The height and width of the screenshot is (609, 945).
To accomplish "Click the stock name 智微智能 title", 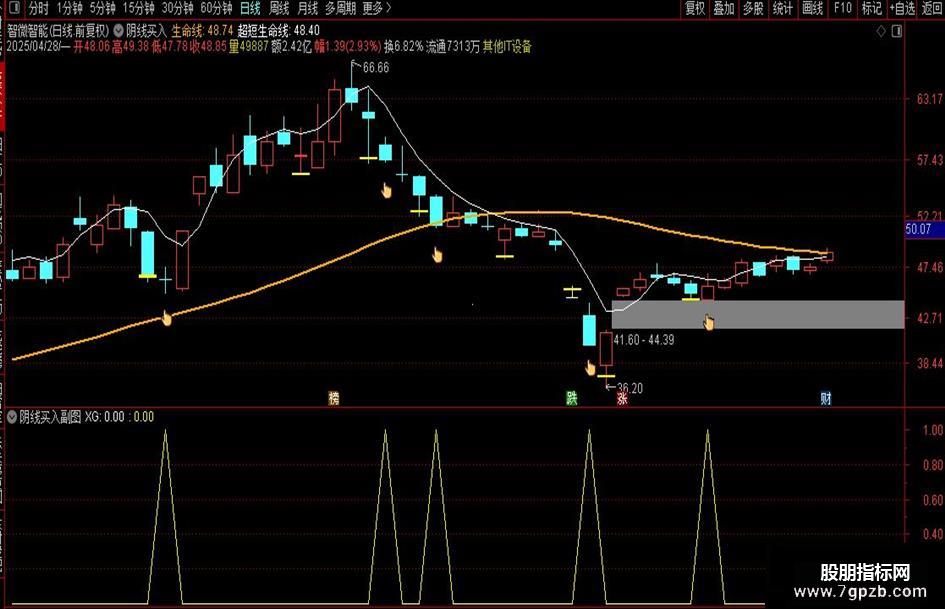I will point(27,31).
